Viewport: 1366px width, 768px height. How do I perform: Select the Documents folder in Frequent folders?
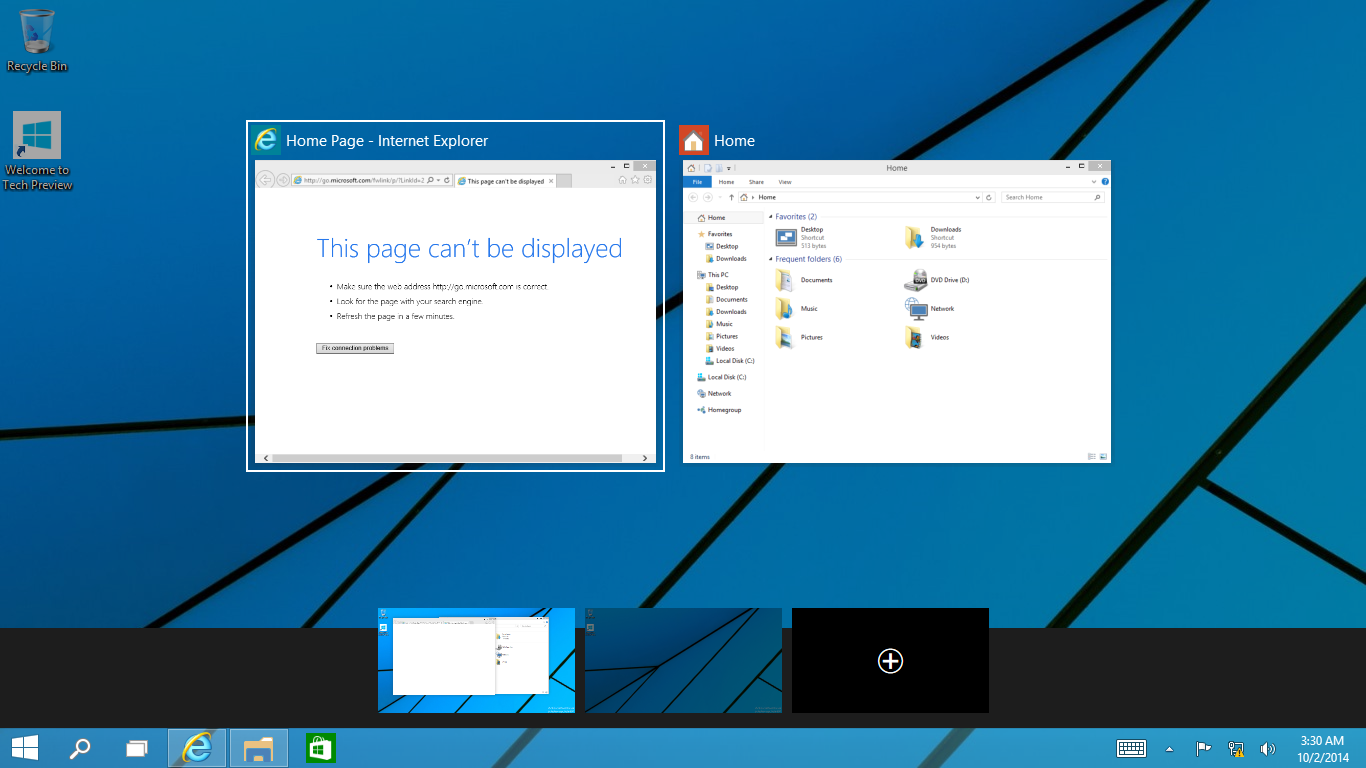point(804,280)
